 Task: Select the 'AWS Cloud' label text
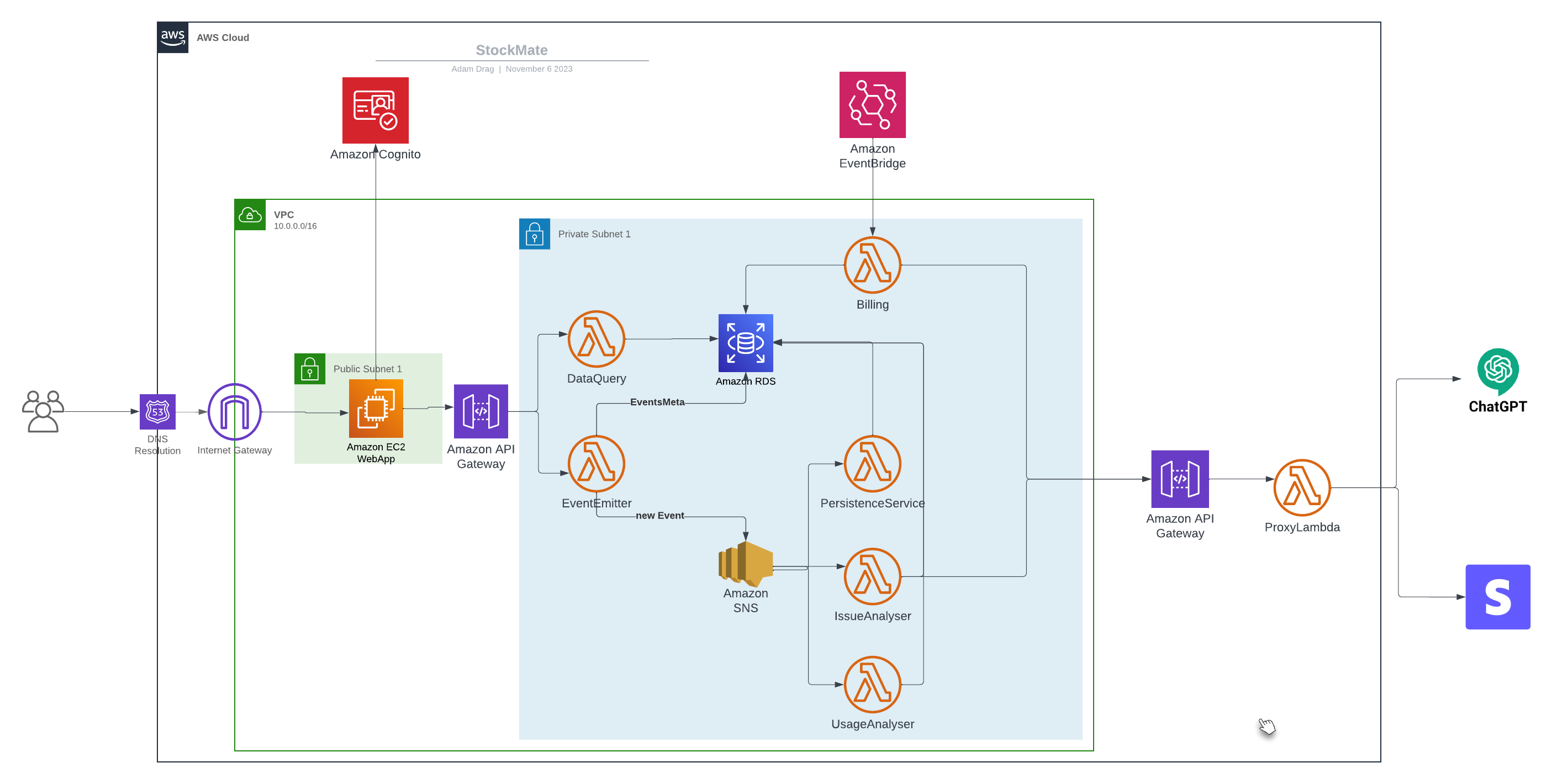[x=223, y=38]
